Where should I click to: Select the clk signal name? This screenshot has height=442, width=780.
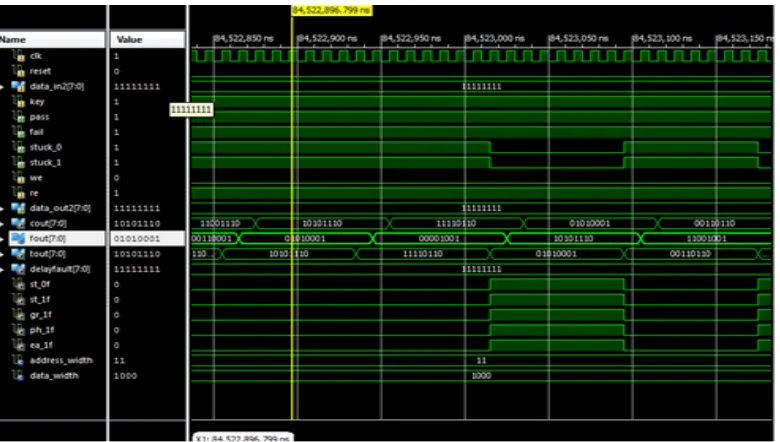tap(36, 56)
